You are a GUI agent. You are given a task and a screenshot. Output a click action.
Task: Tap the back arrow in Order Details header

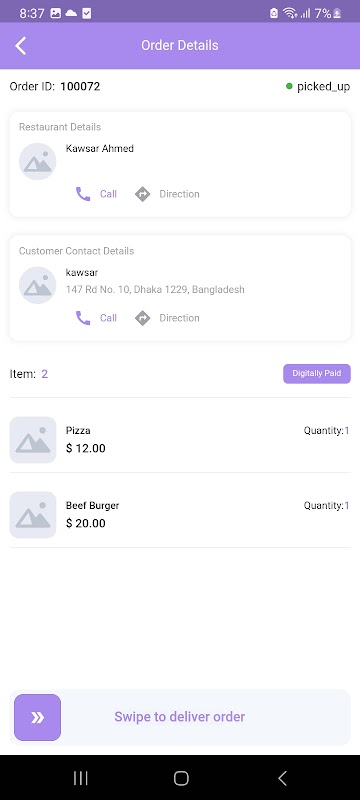tap(20, 45)
